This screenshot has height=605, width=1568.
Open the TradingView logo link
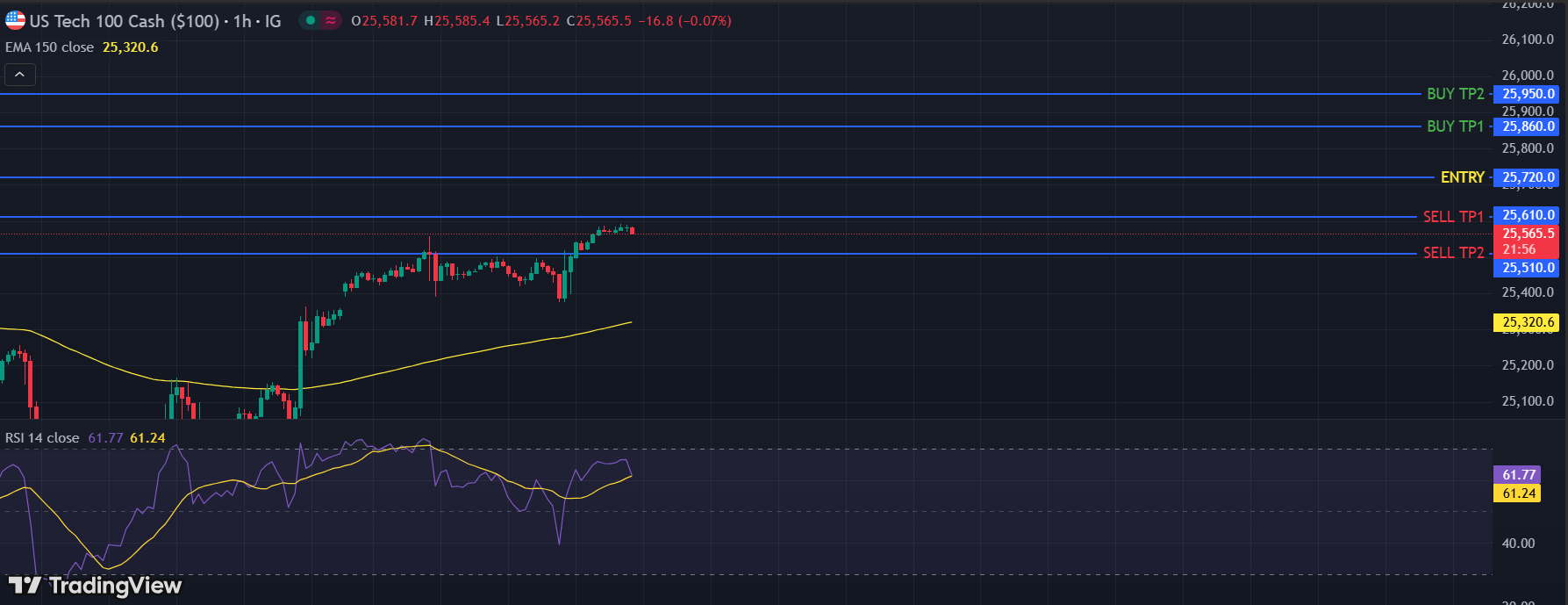pyautogui.click(x=95, y=586)
